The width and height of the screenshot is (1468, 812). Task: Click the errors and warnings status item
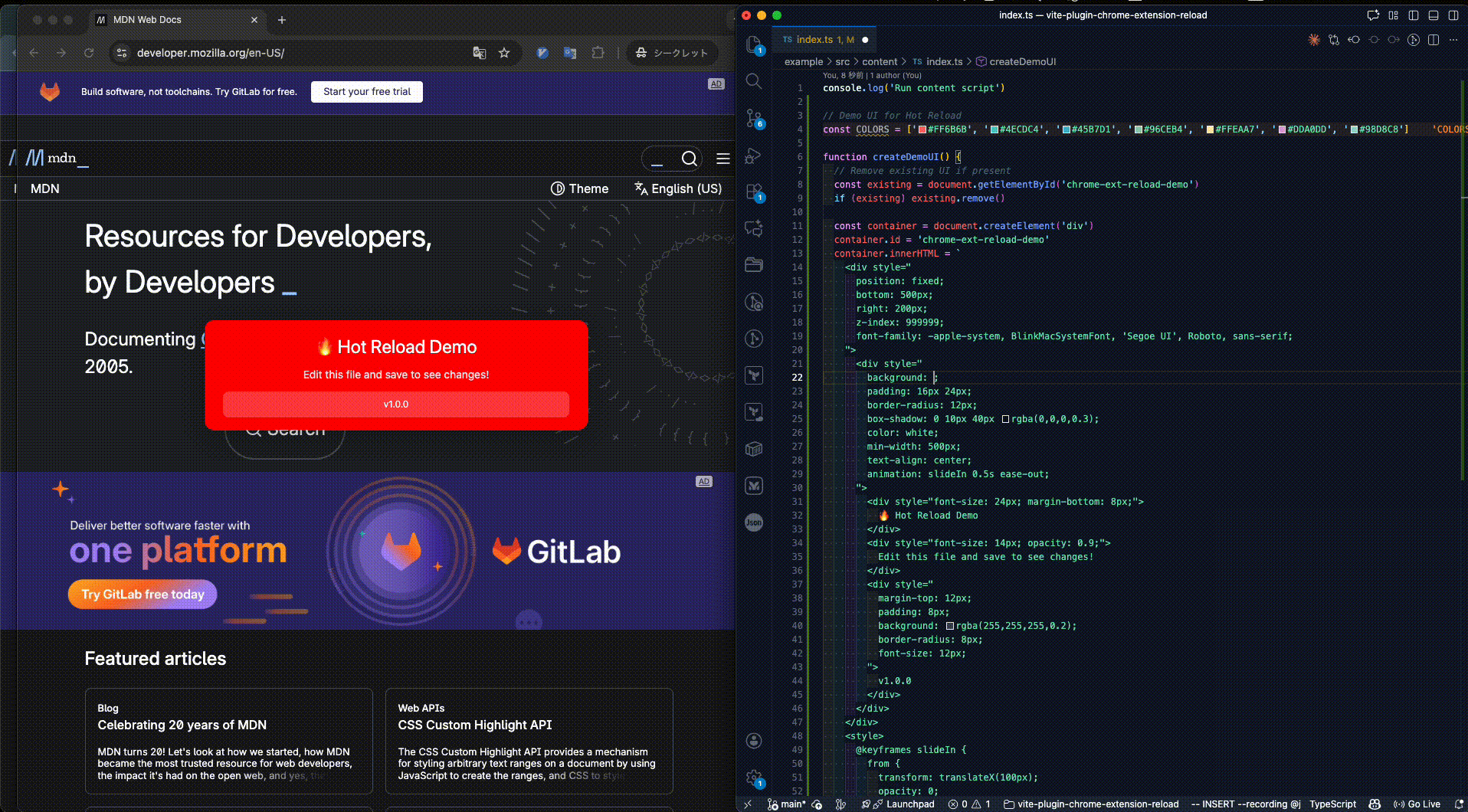point(969,804)
